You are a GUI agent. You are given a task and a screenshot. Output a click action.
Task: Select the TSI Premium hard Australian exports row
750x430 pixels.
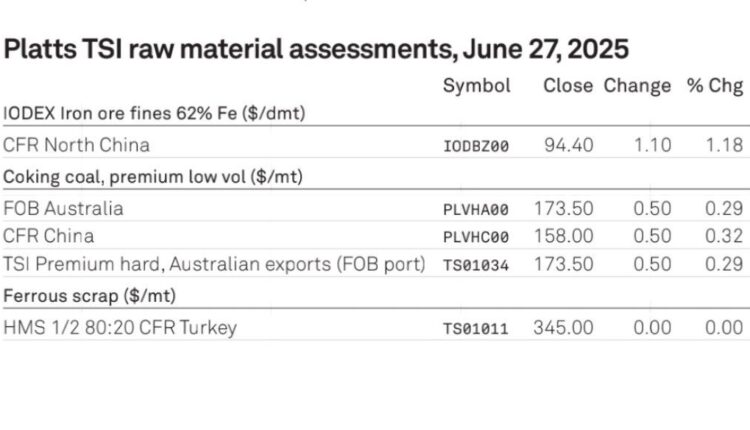[x=373, y=264]
